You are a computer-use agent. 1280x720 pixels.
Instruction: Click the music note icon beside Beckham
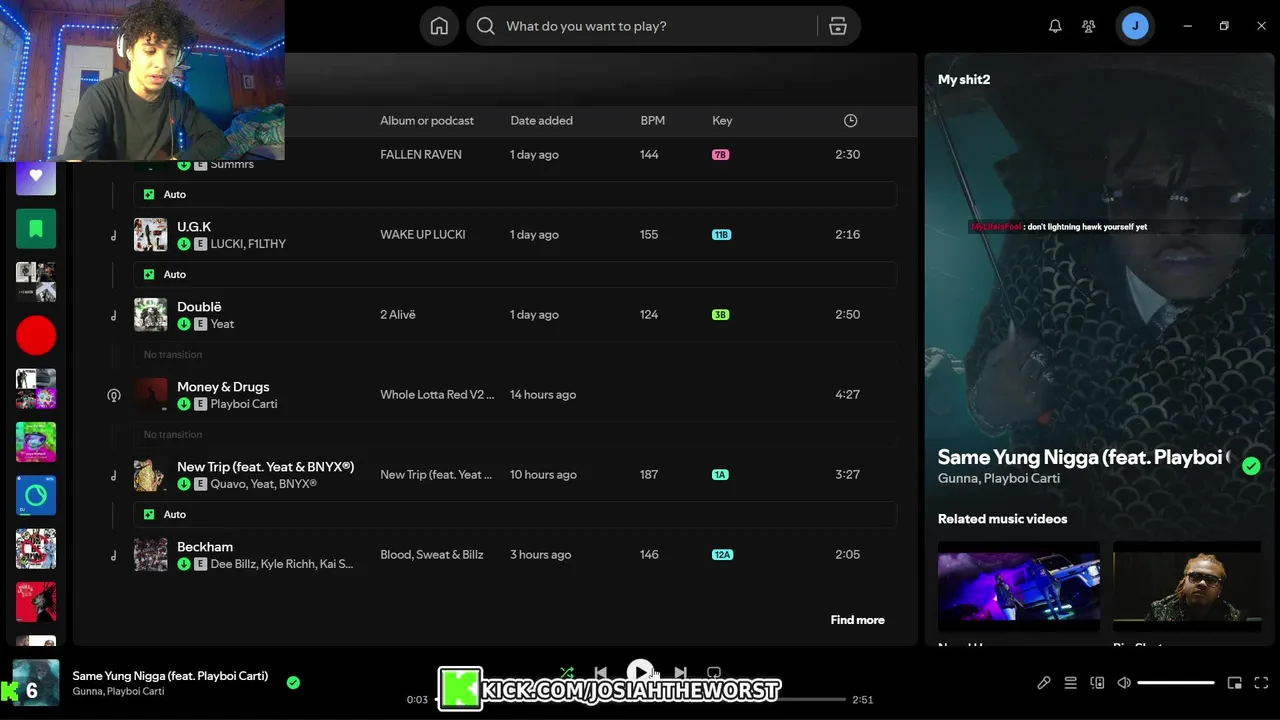[x=114, y=555]
